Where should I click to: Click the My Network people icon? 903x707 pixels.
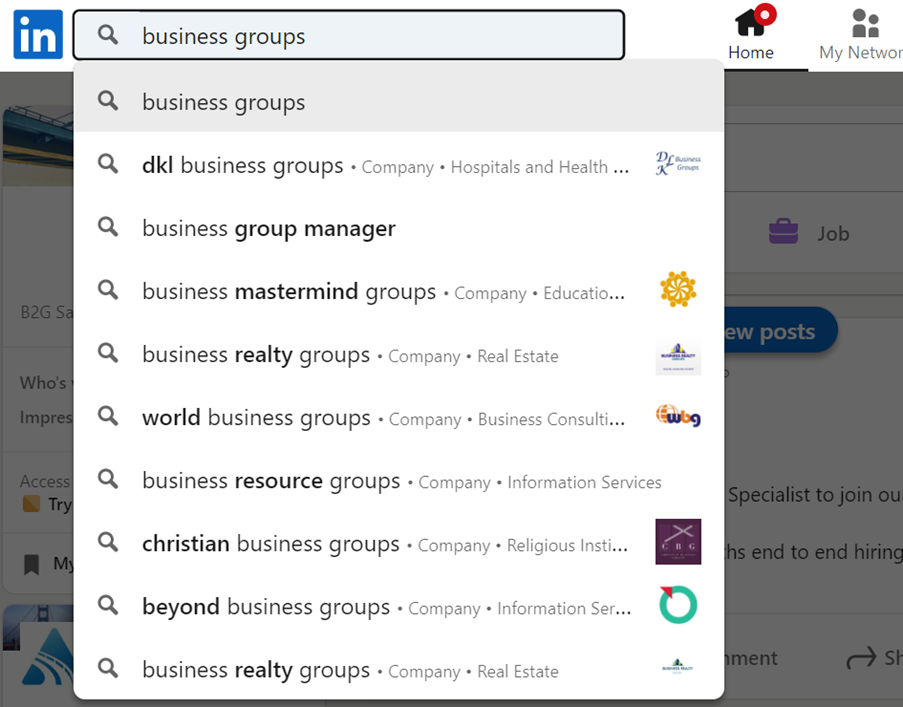coord(866,23)
